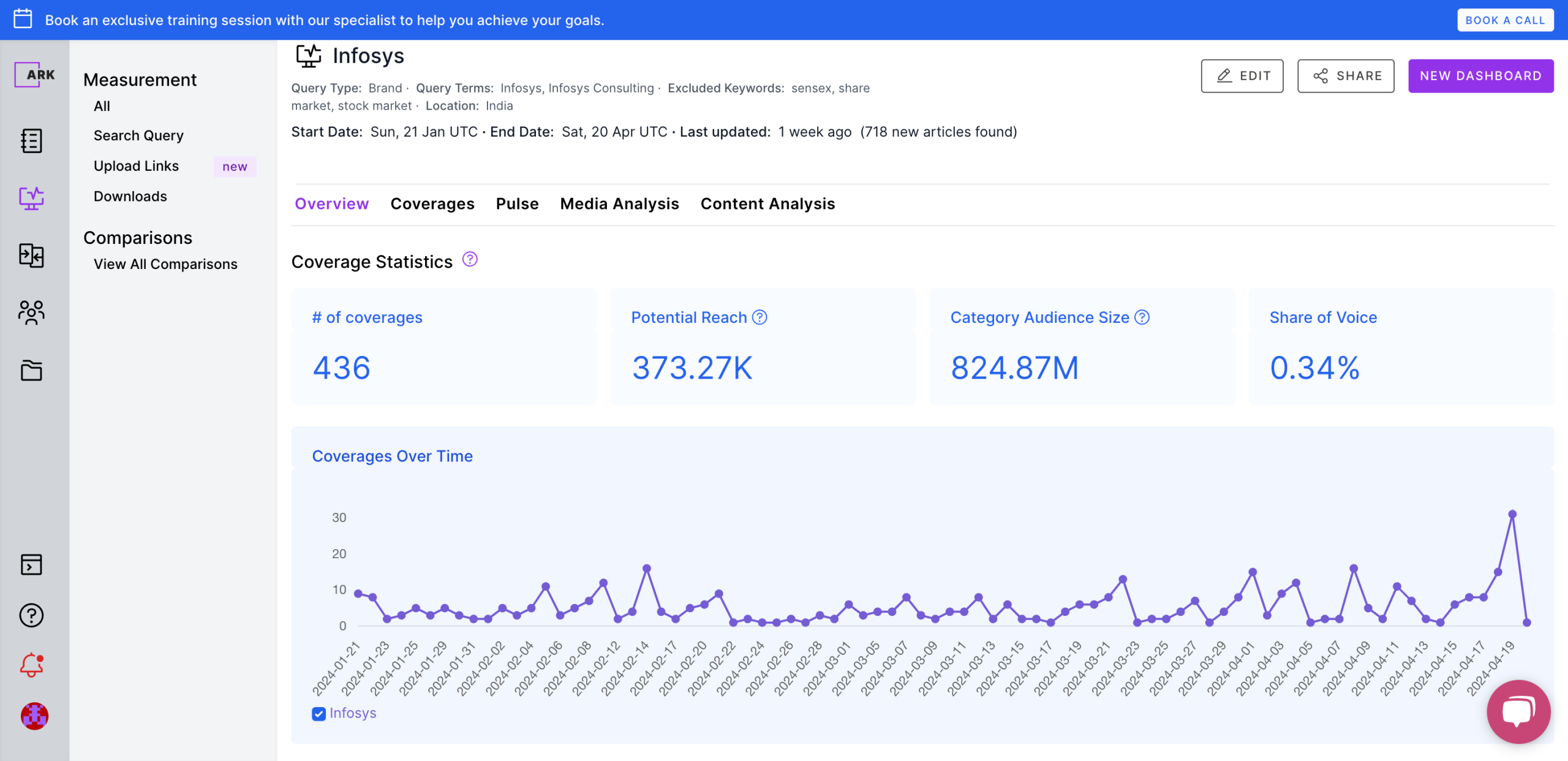Click the peak data point above 30
Screen dimensions: 1568x761
[1512, 514]
